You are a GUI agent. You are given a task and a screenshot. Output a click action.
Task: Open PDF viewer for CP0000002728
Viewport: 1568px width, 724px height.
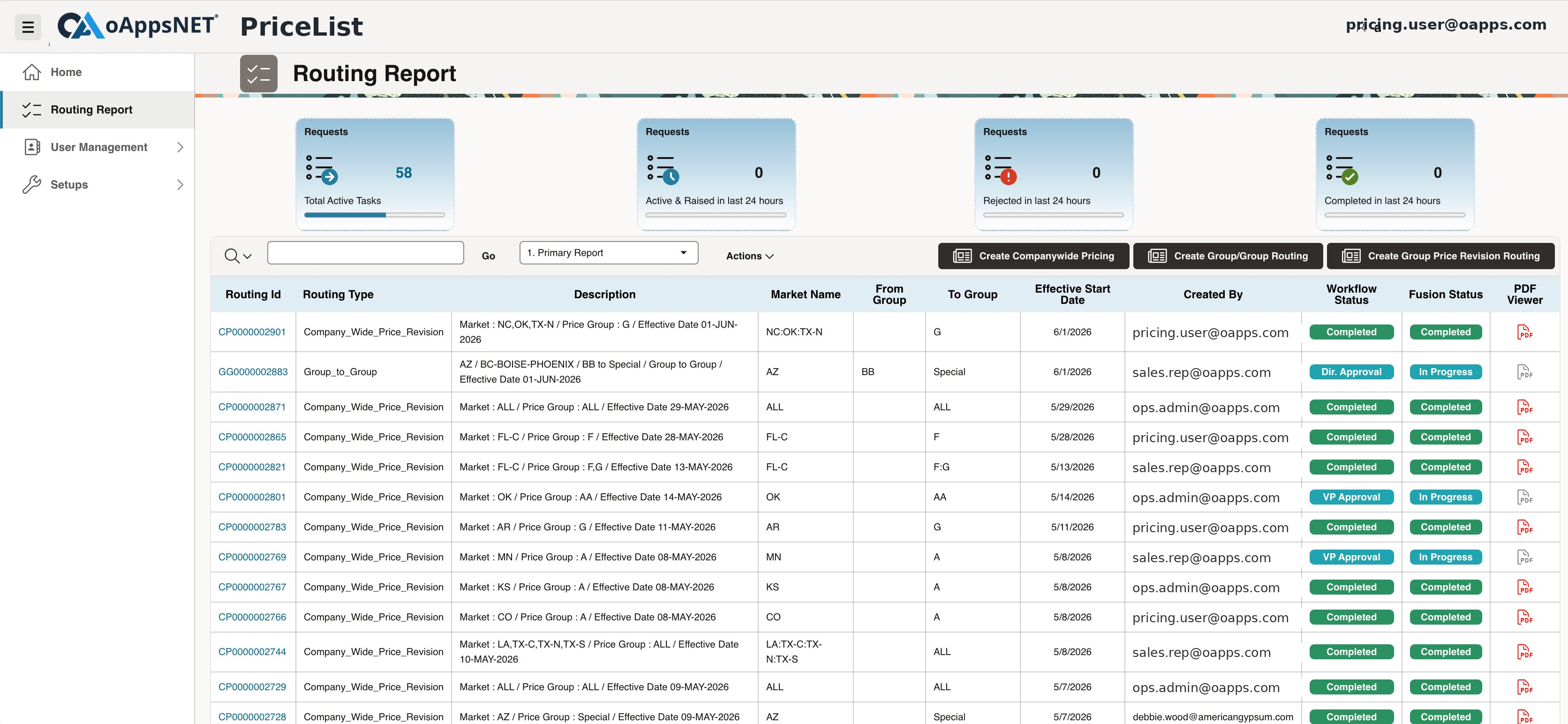(1524, 716)
